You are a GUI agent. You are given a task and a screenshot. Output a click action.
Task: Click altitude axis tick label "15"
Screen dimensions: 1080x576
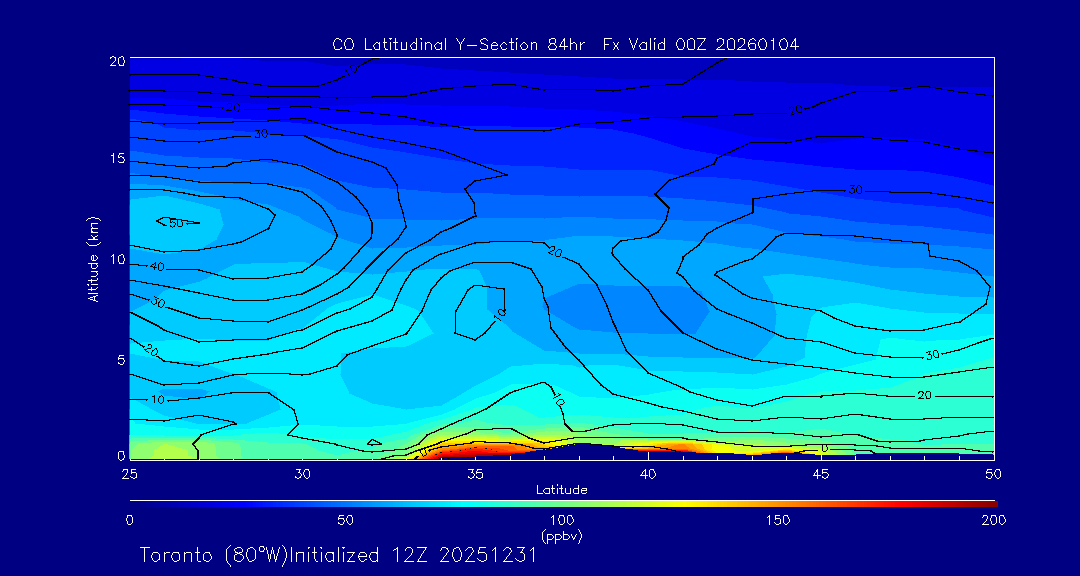click(117, 159)
